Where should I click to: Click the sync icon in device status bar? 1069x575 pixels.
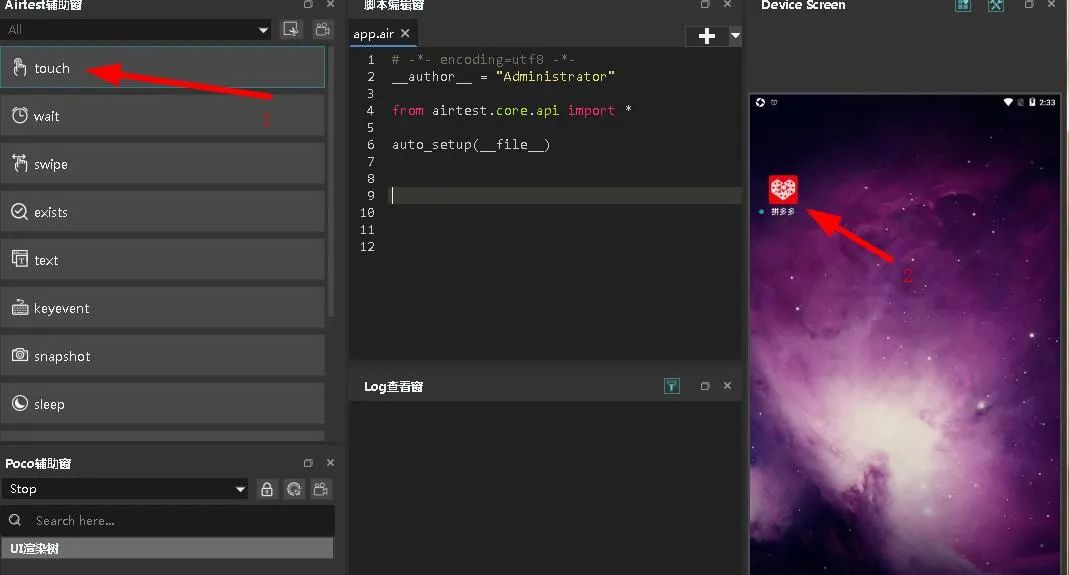click(x=760, y=102)
